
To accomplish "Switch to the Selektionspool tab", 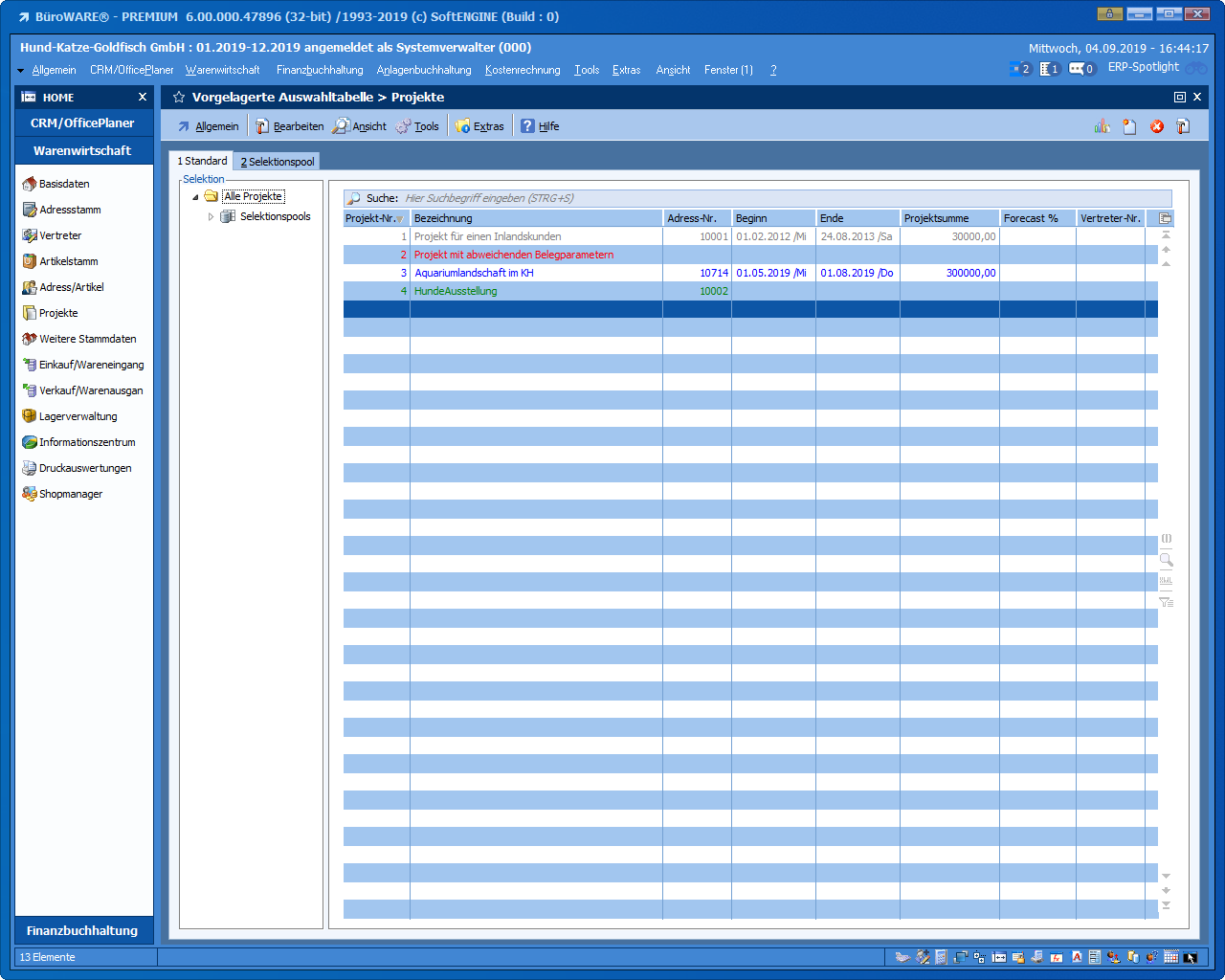I will (x=278, y=162).
